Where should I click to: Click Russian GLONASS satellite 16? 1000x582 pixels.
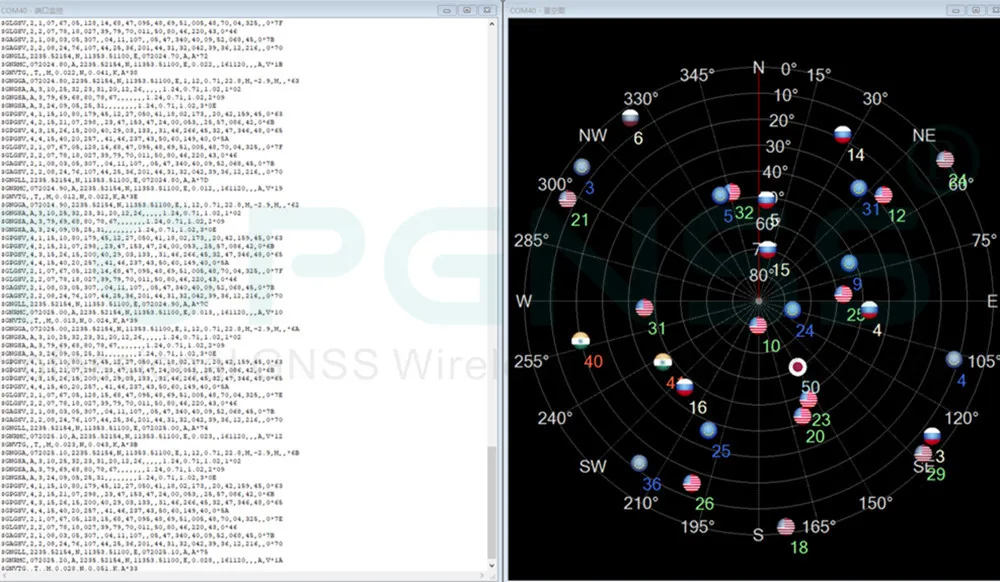[685, 387]
